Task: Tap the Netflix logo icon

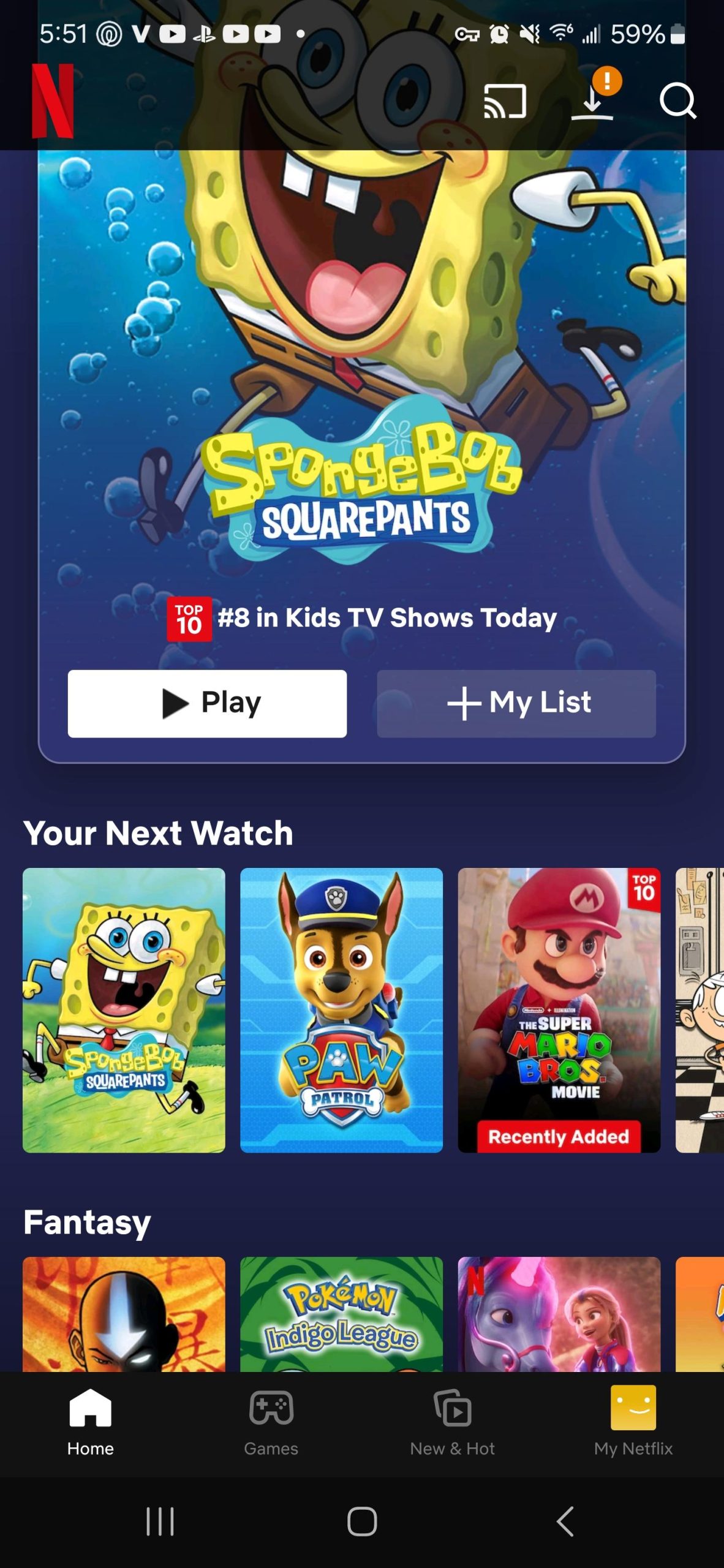Action: point(53,100)
